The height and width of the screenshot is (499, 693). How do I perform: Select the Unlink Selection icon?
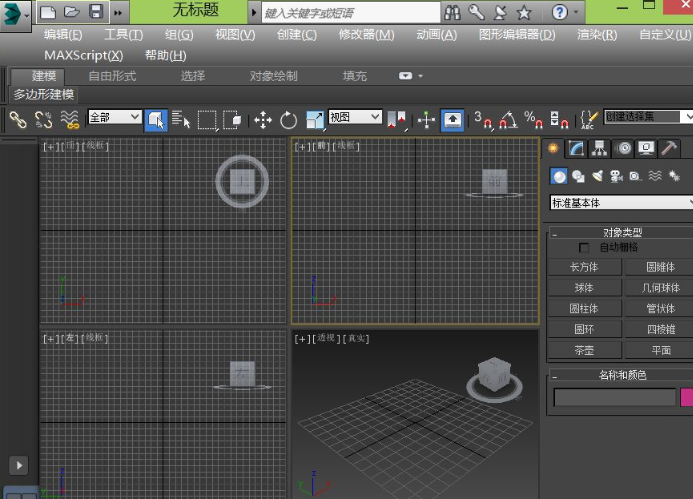click(43, 120)
